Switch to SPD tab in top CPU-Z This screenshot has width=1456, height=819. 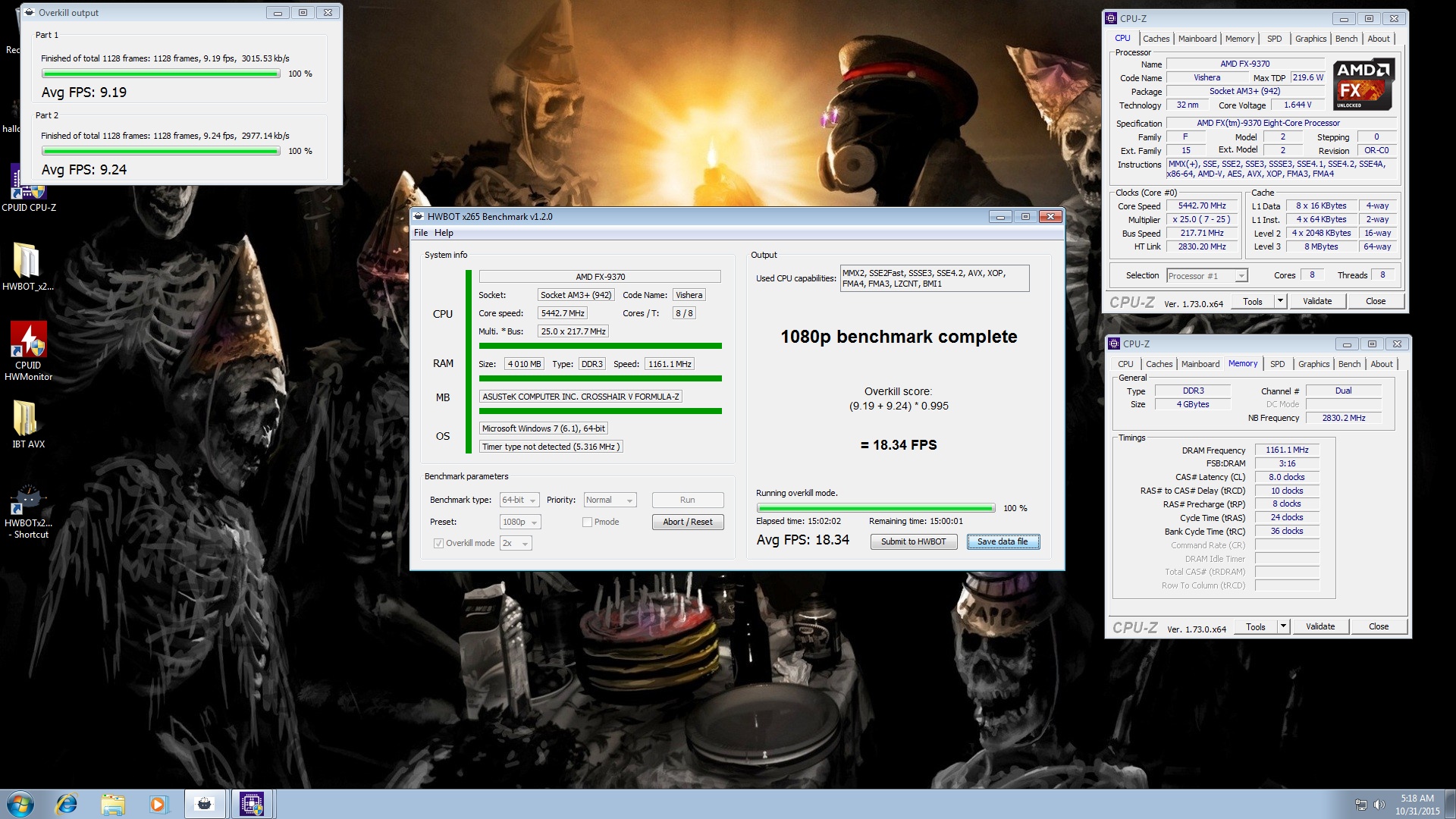pyautogui.click(x=1275, y=39)
